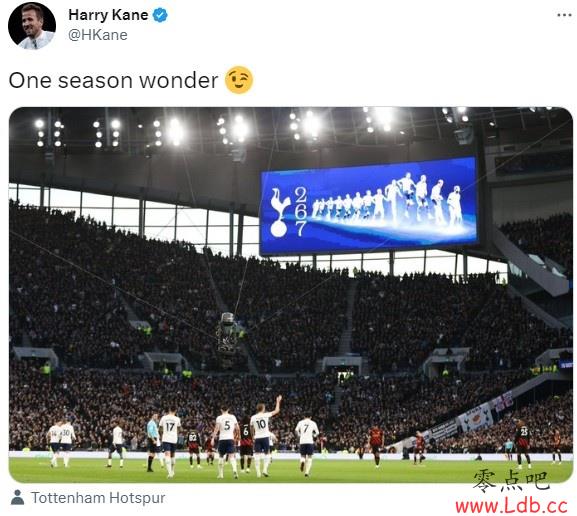Click the www.Ldb.cc watermark URL
Screen dimensions: 577x516
[511, 506]
